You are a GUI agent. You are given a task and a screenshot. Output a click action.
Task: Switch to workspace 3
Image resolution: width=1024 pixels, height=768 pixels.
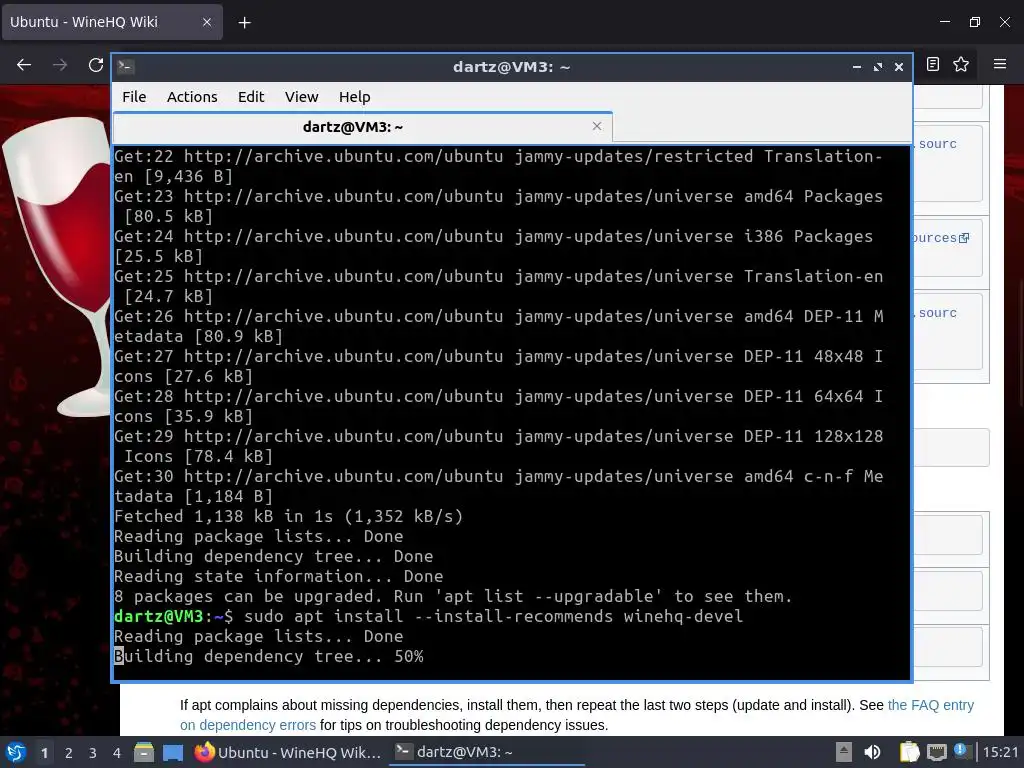click(x=93, y=753)
